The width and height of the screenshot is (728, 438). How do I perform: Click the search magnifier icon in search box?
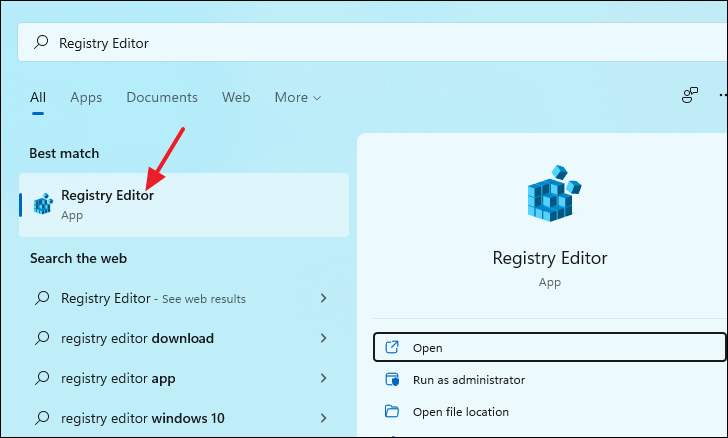41,42
